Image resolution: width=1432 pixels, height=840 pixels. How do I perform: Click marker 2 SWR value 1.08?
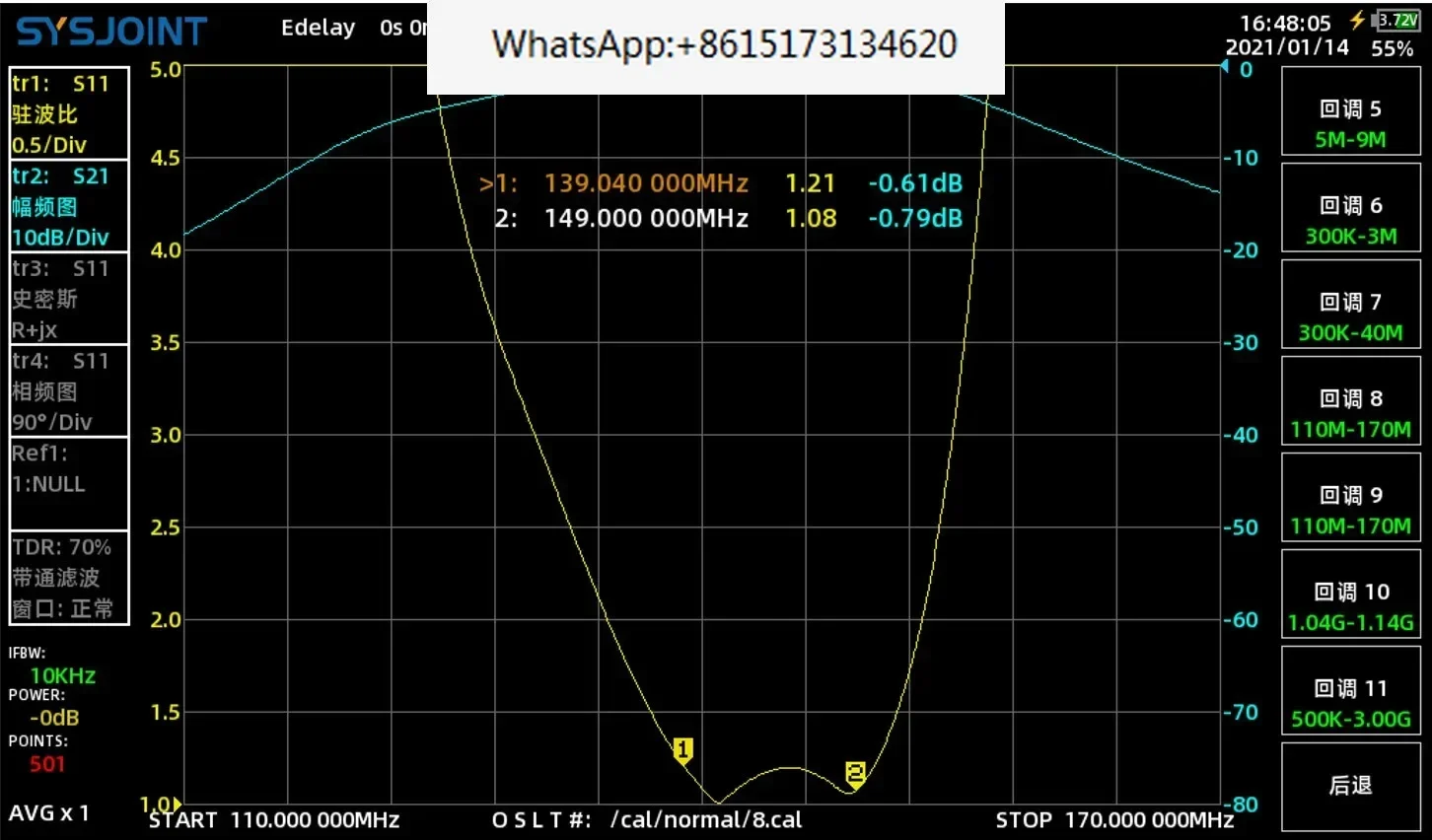coord(811,218)
